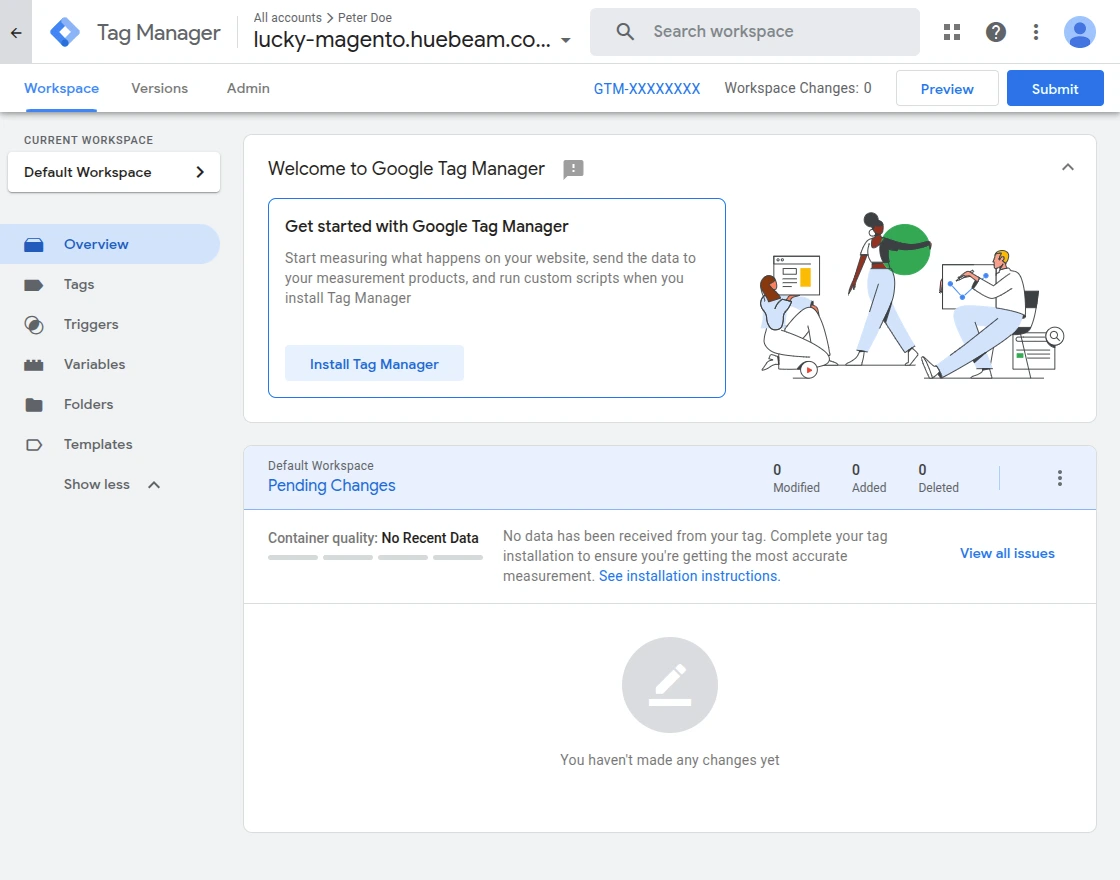Expand Default Workspace selector chevron
The width and height of the screenshot is (1120, 880).
200,172
